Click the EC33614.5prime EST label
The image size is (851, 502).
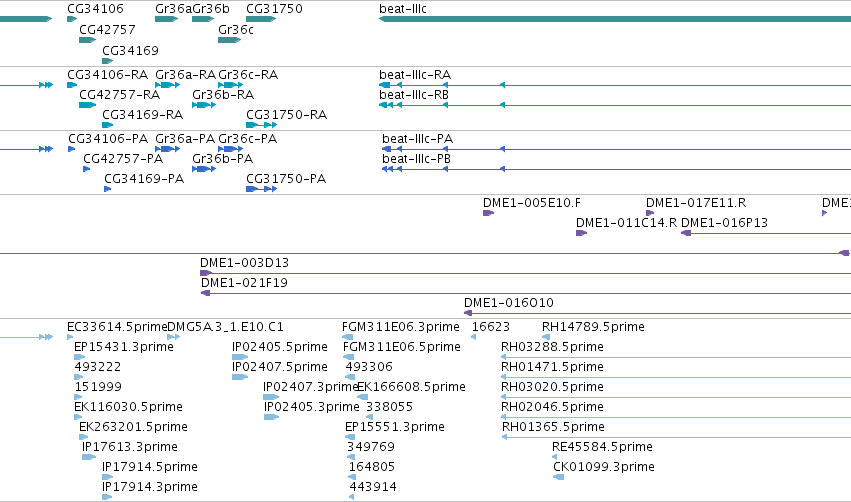click(x=117, y=327)
